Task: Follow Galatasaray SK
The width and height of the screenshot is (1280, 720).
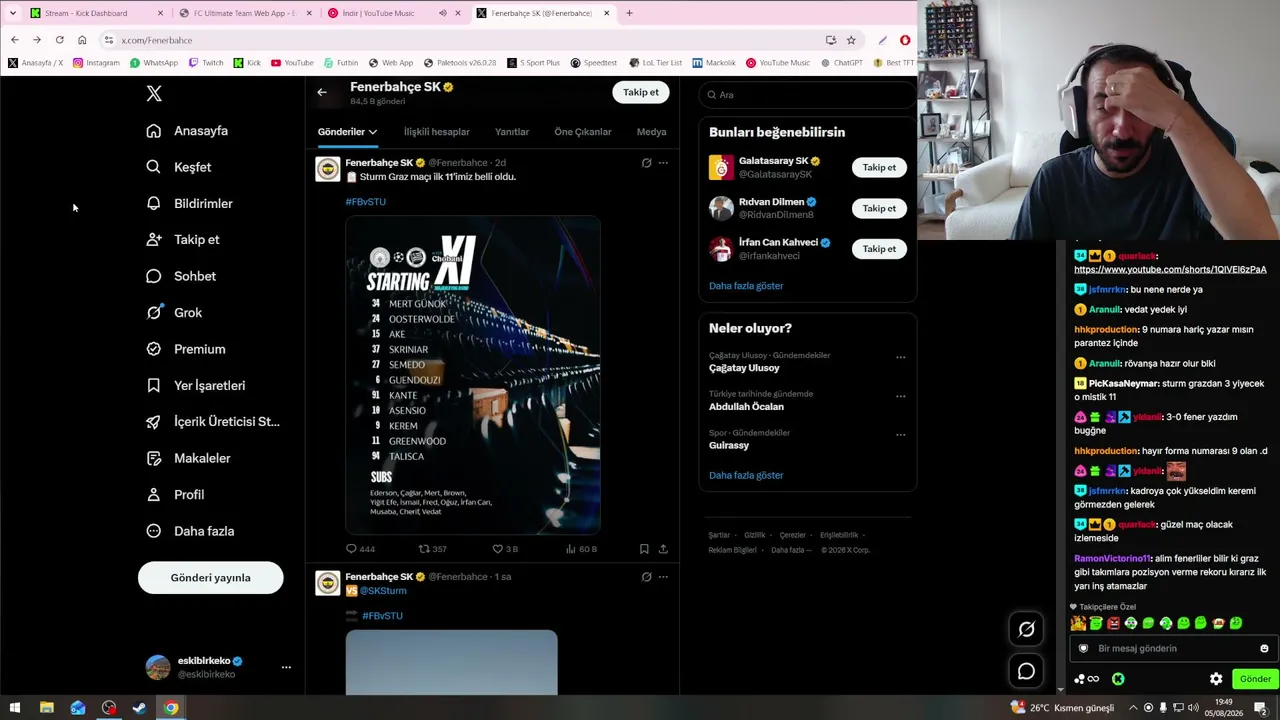Action: click(x=879, y=168)
